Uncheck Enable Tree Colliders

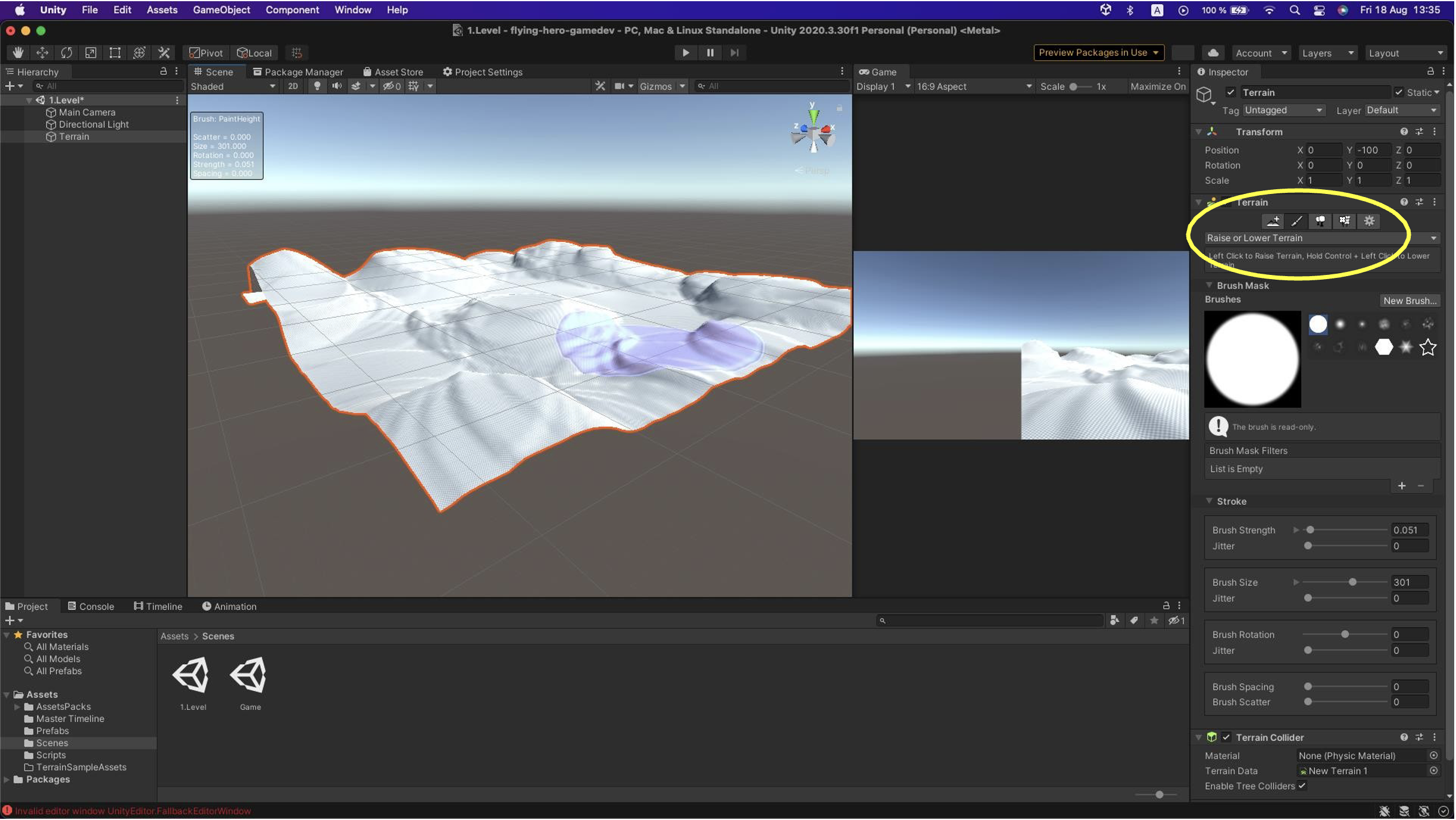(1302, 786)
